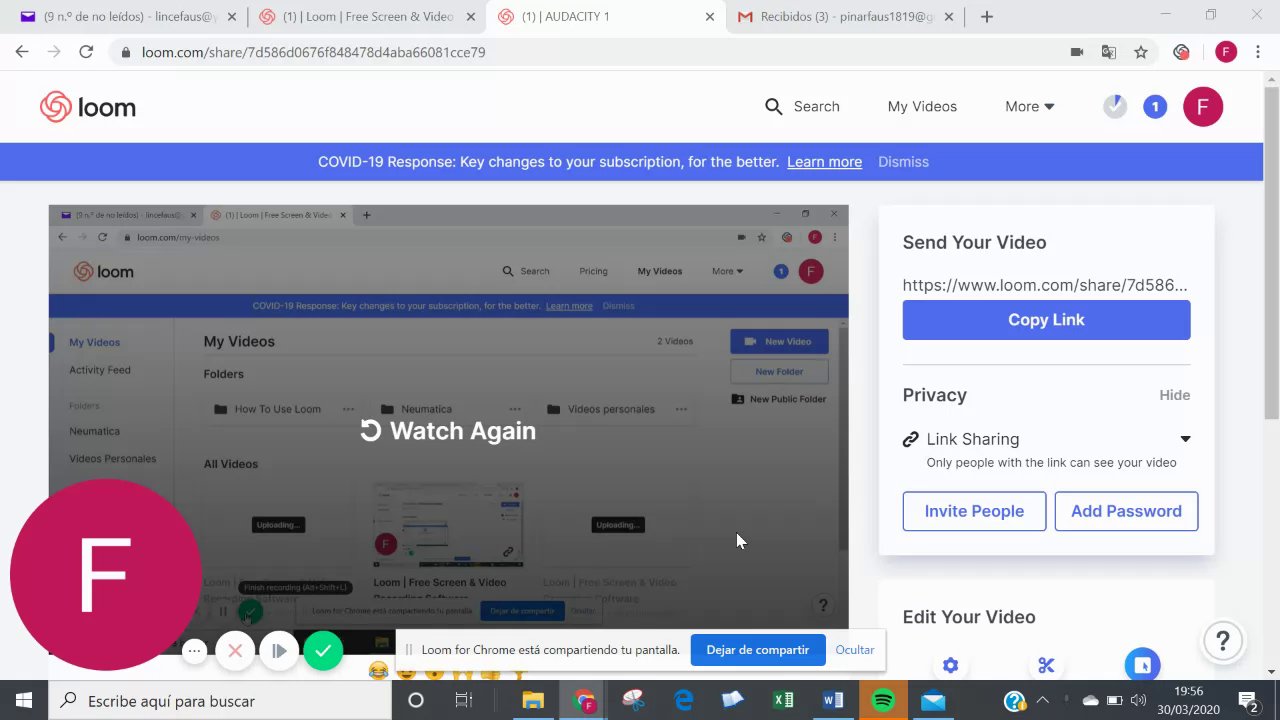Open a new browser tab
Screen dimensions: 1280x720
point(987,17)
